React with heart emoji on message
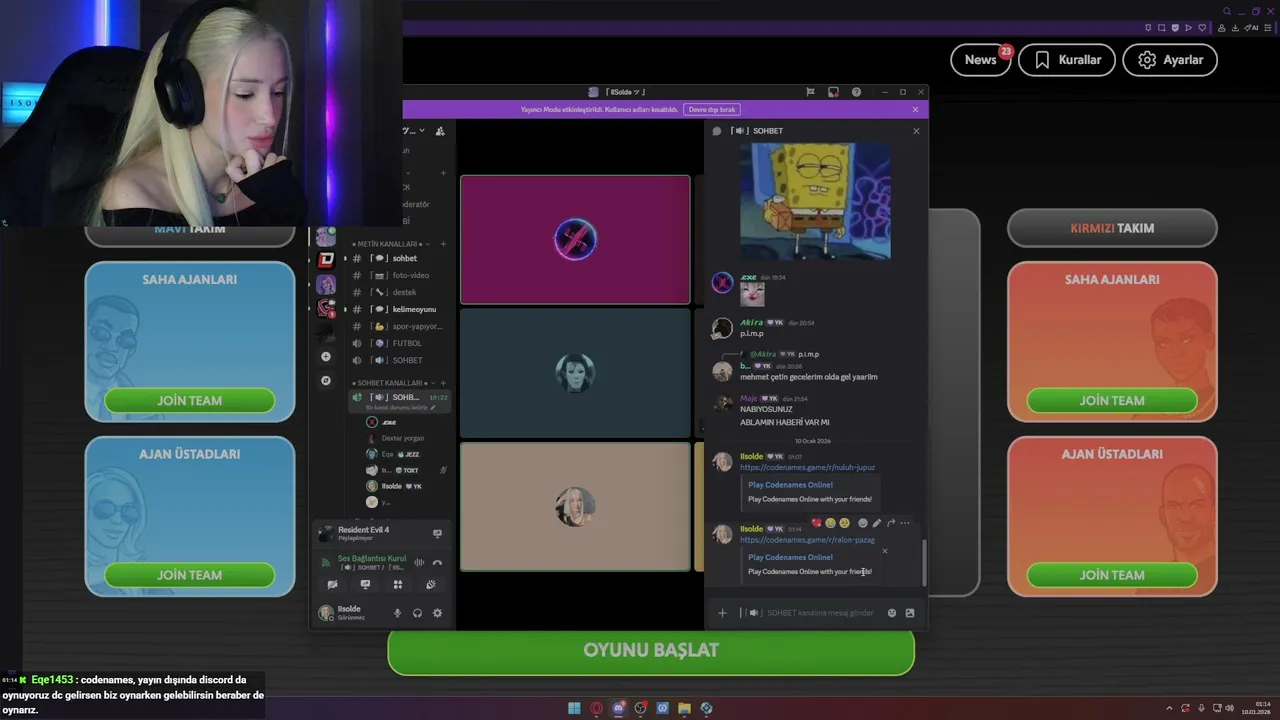Viewport: 1280px width, 720px height. point(816,523)
